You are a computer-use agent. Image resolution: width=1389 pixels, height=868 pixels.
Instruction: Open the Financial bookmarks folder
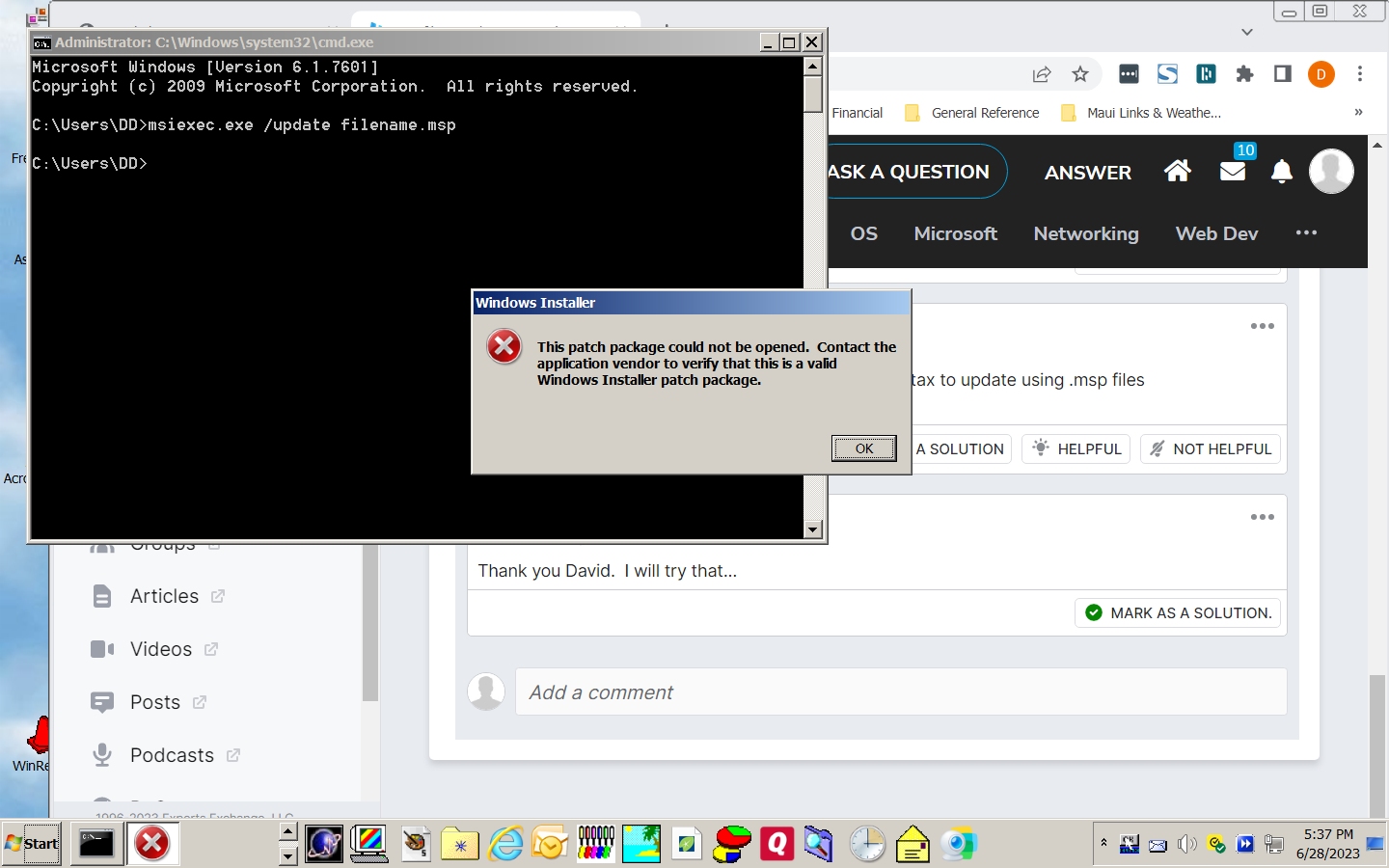[x=857, y=113]
